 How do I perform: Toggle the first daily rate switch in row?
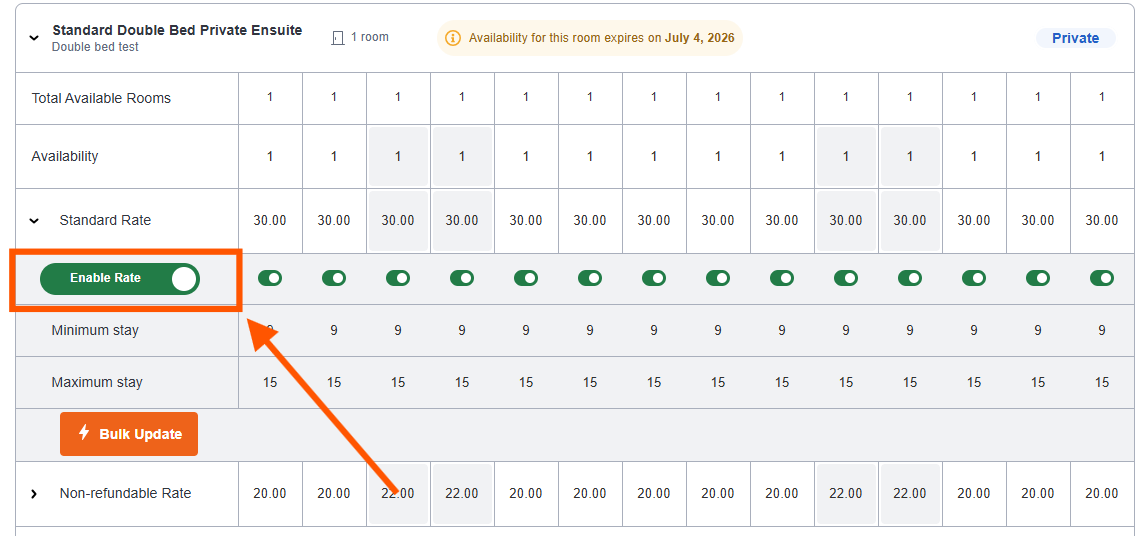point(270,278)
